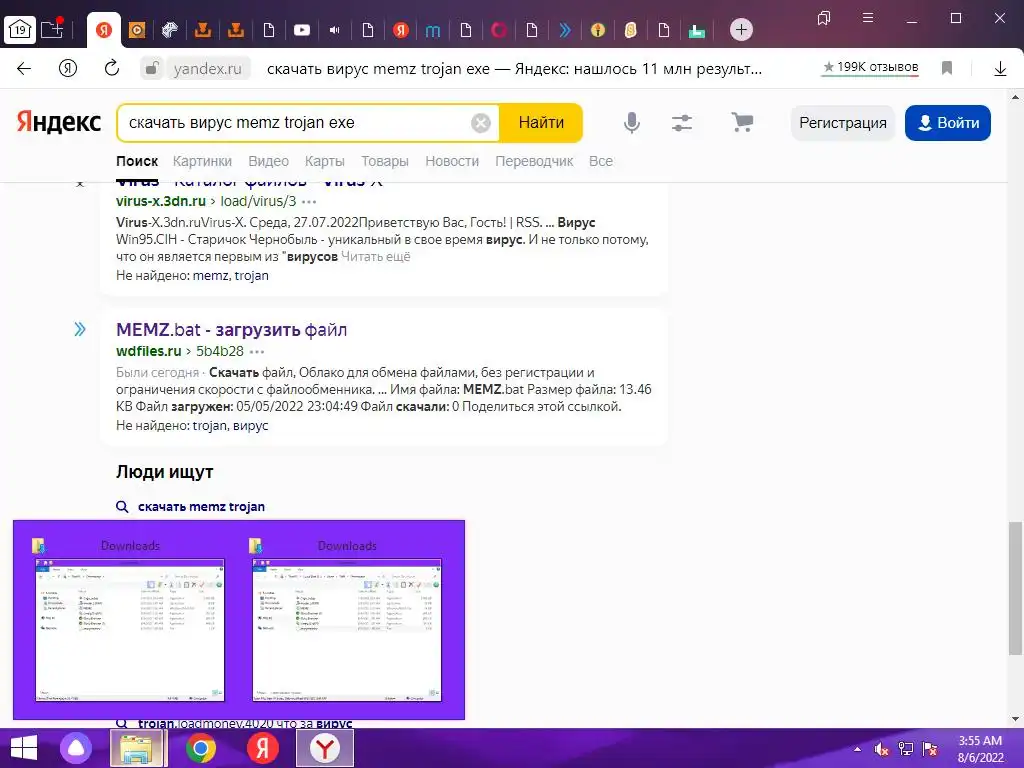The width and height of the screenshot is (1024, 768).
Task: Click the Регистрация button
Action: [842, 123]
